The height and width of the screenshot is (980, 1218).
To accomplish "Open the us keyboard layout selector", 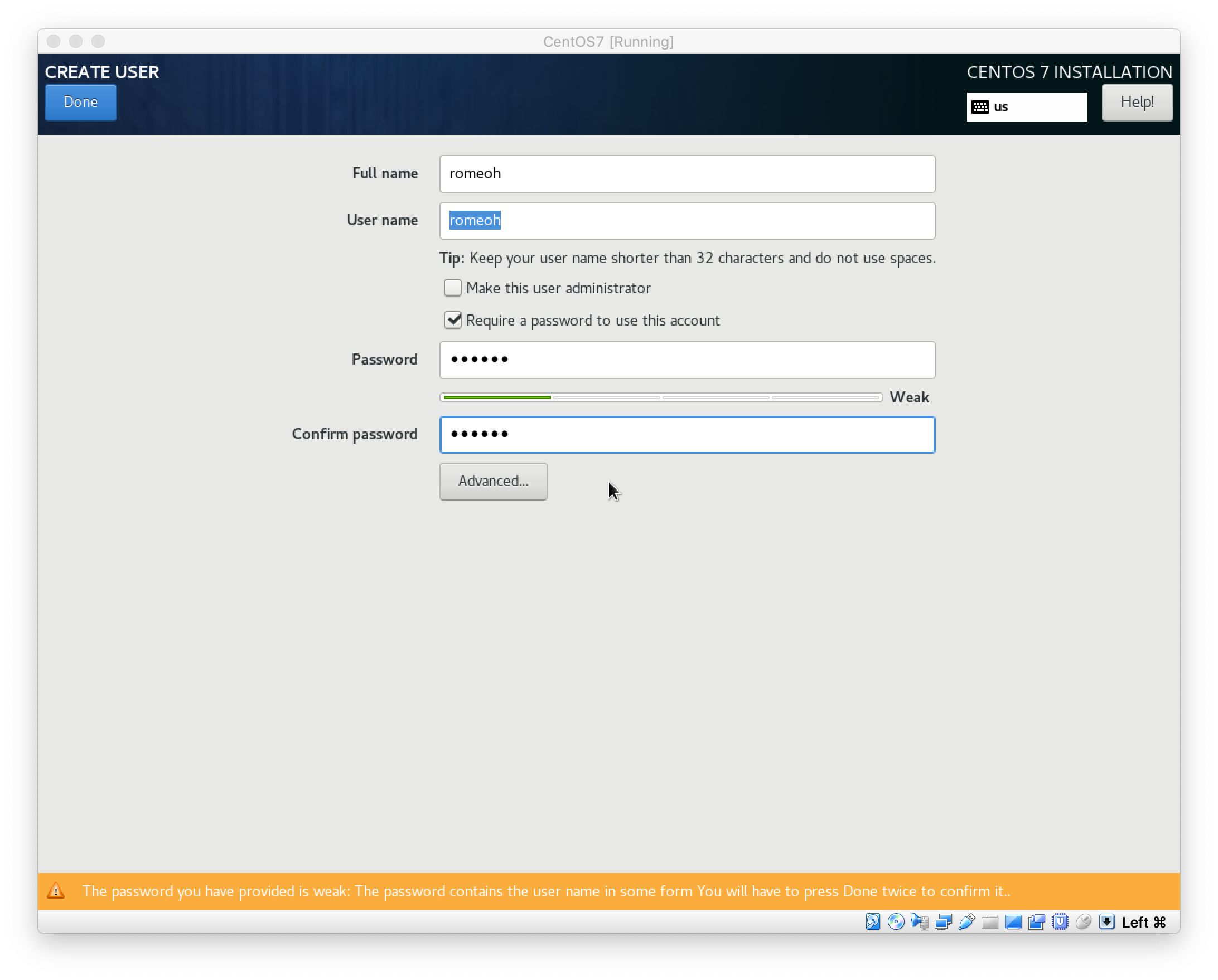I will coord(1027,107).
